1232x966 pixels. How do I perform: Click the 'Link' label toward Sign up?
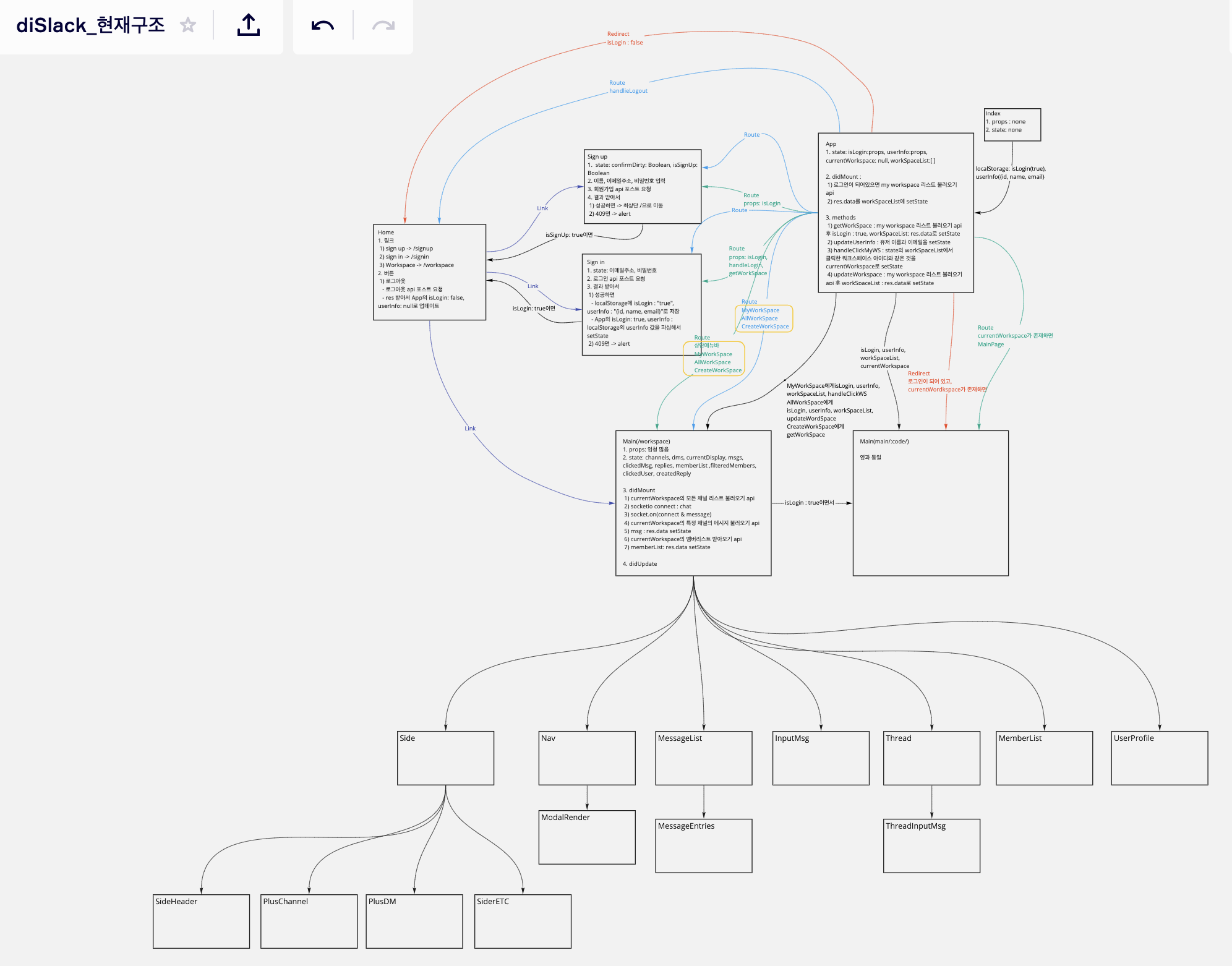pos(542,208)
